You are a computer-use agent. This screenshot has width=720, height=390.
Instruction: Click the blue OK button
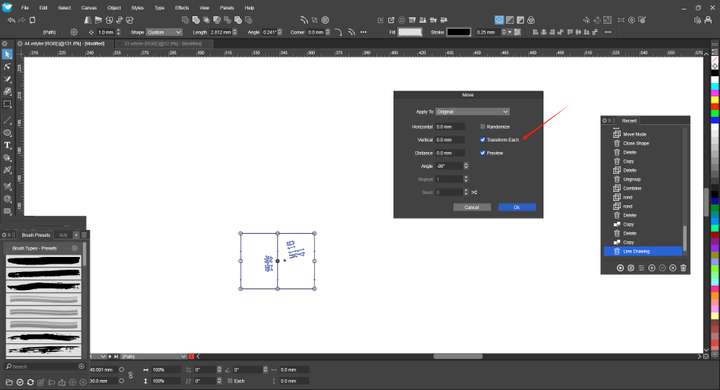(x=517, y=207)
